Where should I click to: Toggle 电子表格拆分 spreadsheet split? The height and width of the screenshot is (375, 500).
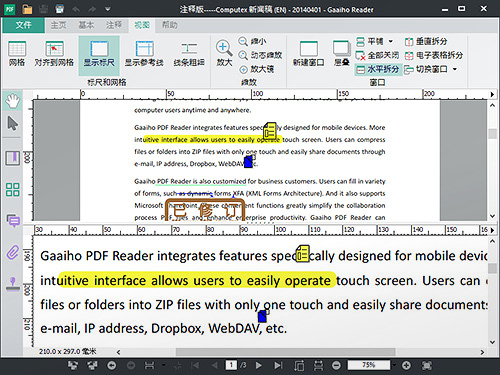coord(434,55)
